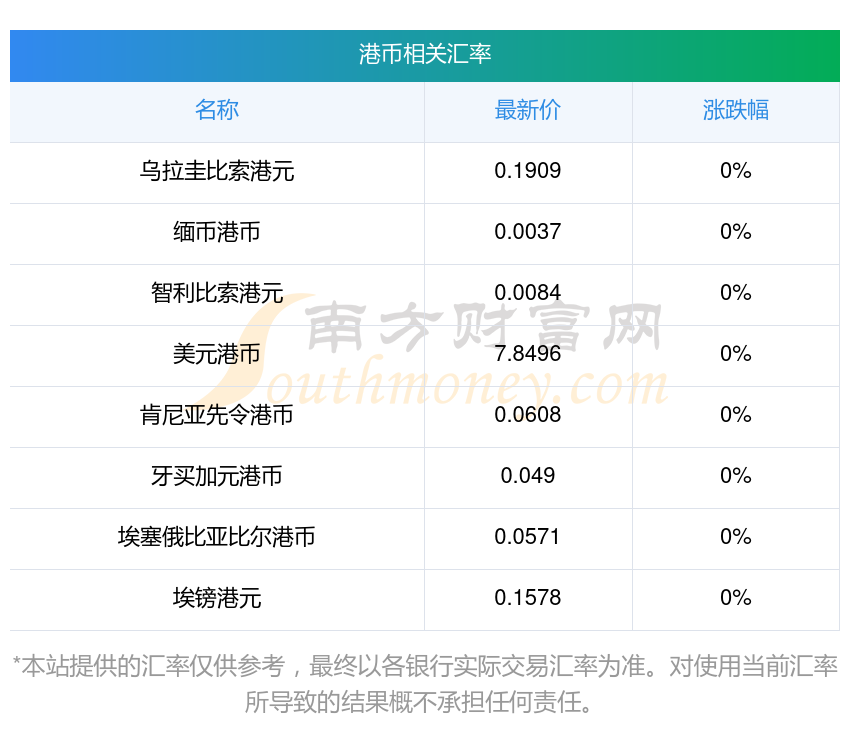Select the 7.8496 price value
850x733 pixels.
(x=527, y=354)
